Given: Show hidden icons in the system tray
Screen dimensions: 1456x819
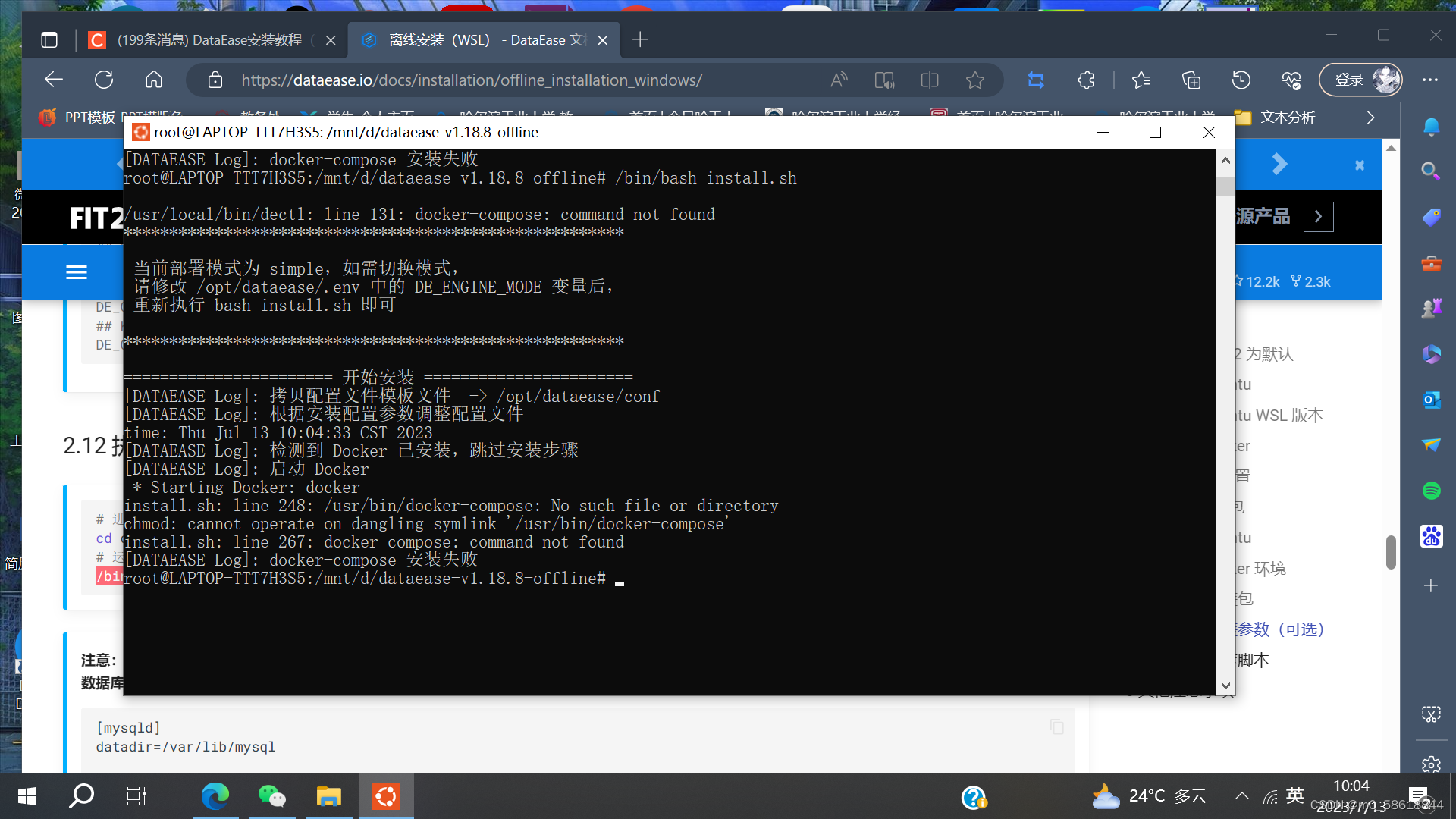Looking at the screenshot, I should click(x=1241, y=796).
